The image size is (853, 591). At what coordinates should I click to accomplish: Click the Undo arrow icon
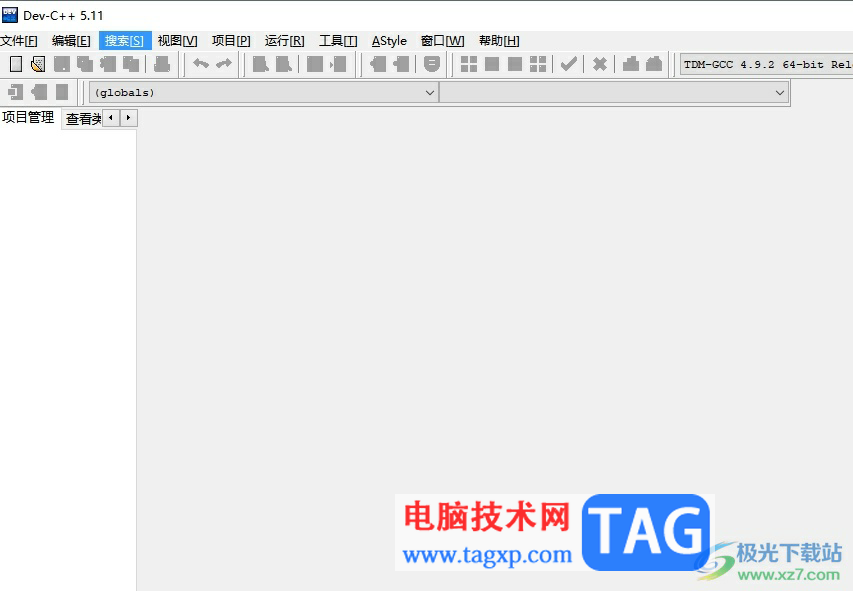click(x=201, y=64)
